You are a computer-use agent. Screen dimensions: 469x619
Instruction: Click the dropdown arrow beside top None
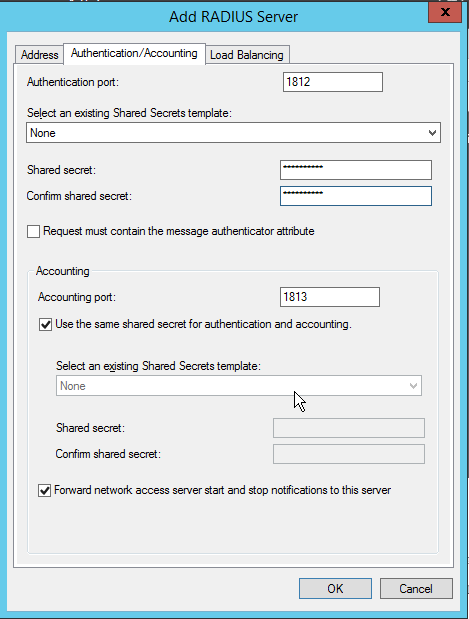(432, 133)
